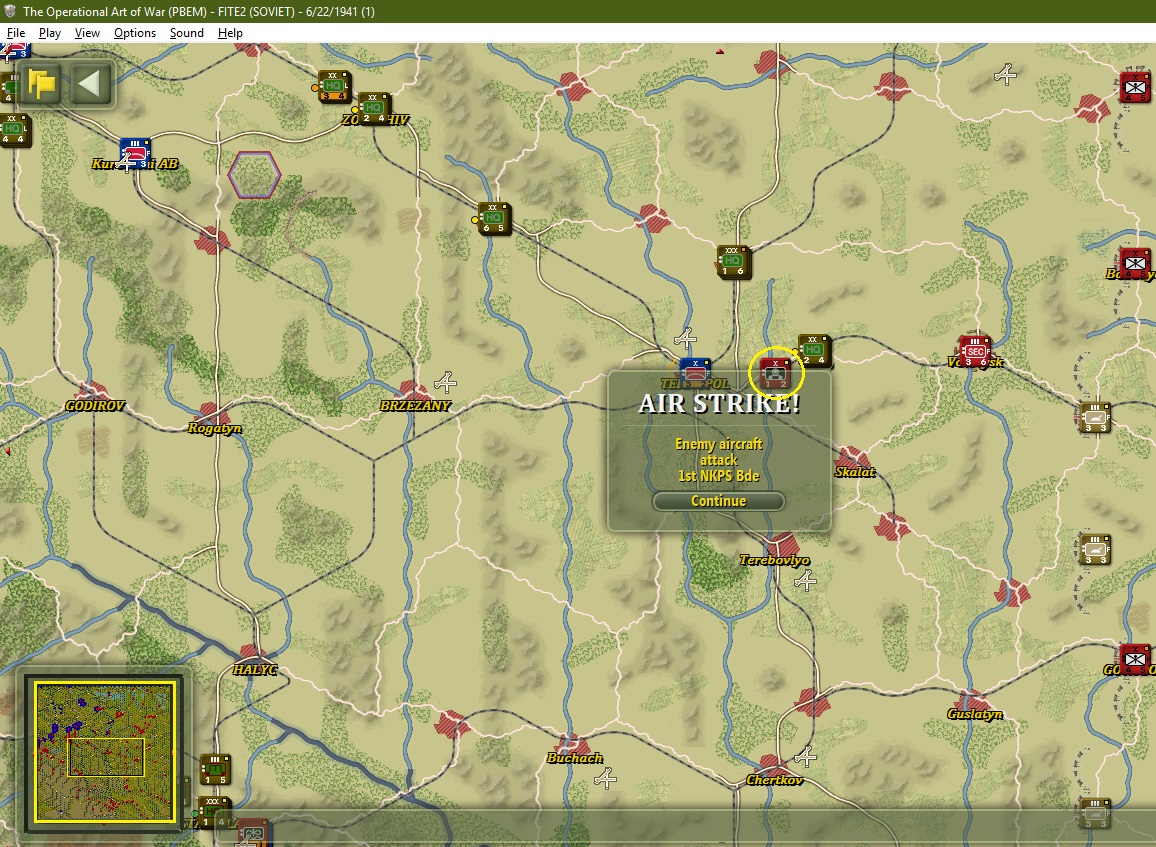Click the Buchach town label
Viewport: 1156px width, 847px height.
[x=574, y=758]
